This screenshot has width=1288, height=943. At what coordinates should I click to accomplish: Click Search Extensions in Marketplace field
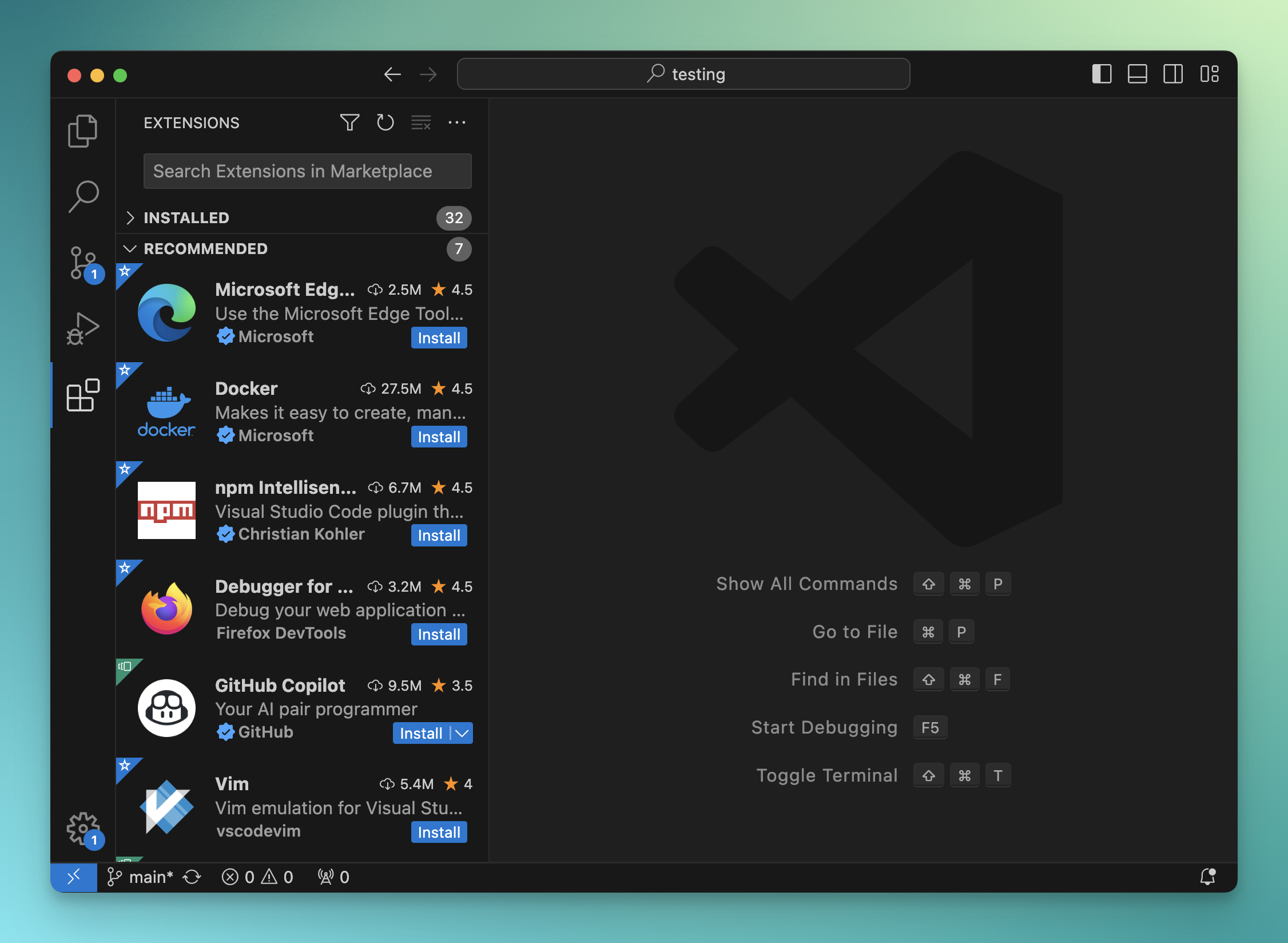[307, 171]
